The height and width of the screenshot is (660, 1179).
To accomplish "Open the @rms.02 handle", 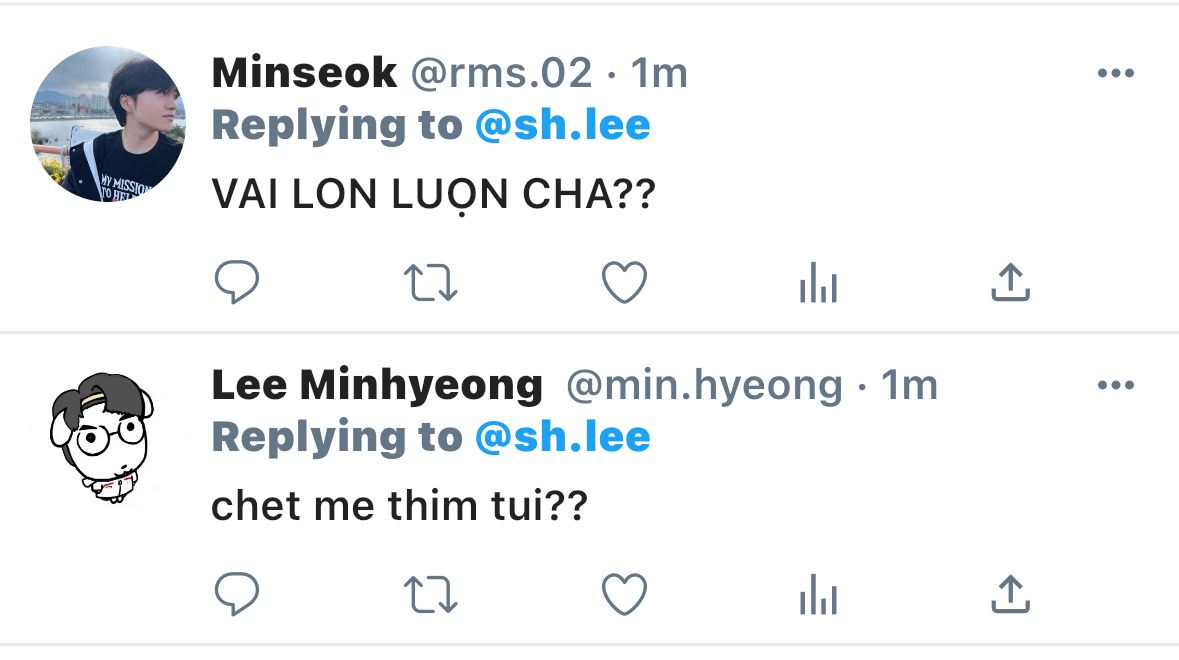I will tap(502, 74).
